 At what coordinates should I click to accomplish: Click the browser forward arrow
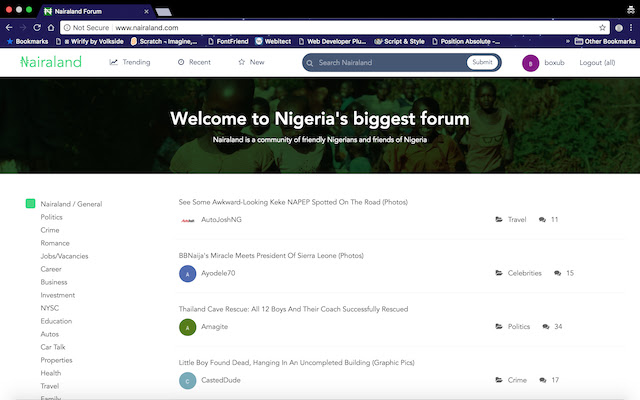tap(23, 27)
